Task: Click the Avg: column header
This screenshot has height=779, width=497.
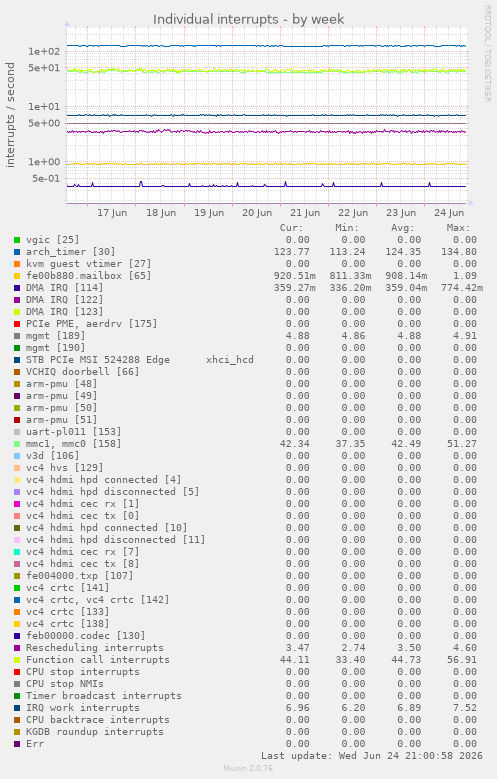Action: click(x=403, y=228)
